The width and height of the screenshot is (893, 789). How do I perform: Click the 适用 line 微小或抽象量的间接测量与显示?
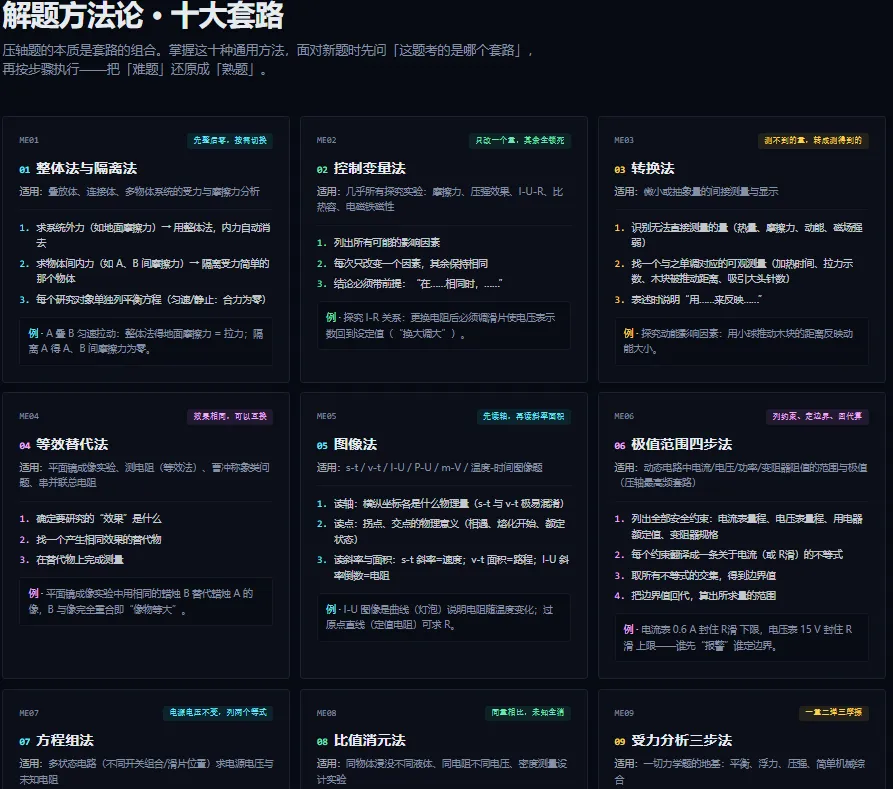pyautogui.click(x=696, y=191)
